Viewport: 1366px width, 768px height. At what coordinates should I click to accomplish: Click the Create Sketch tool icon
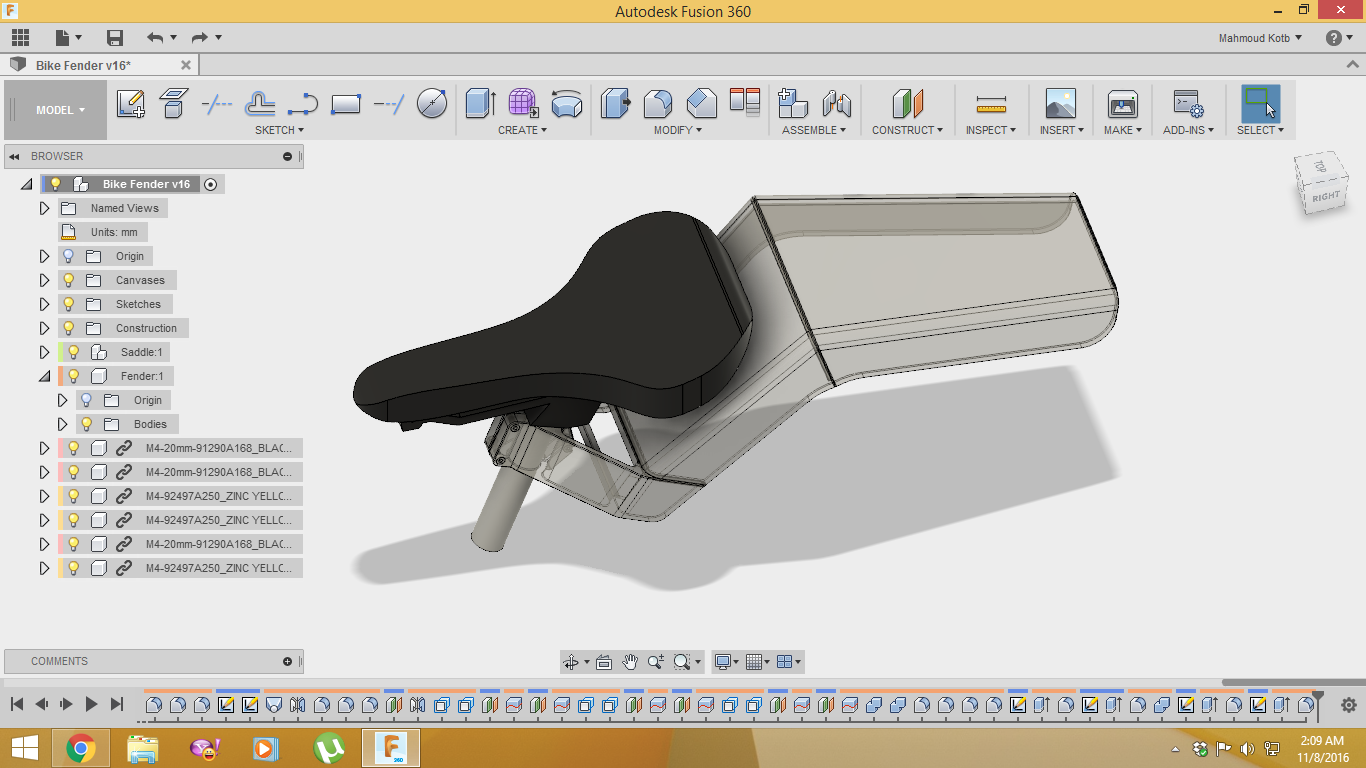point(131,103)
